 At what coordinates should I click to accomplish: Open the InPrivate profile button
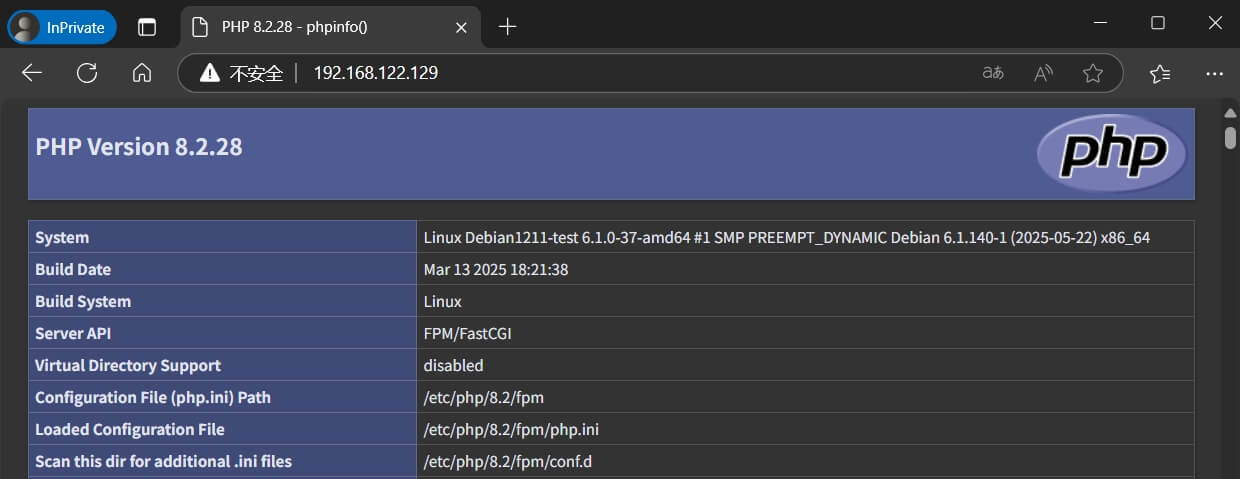click(62, 27)
